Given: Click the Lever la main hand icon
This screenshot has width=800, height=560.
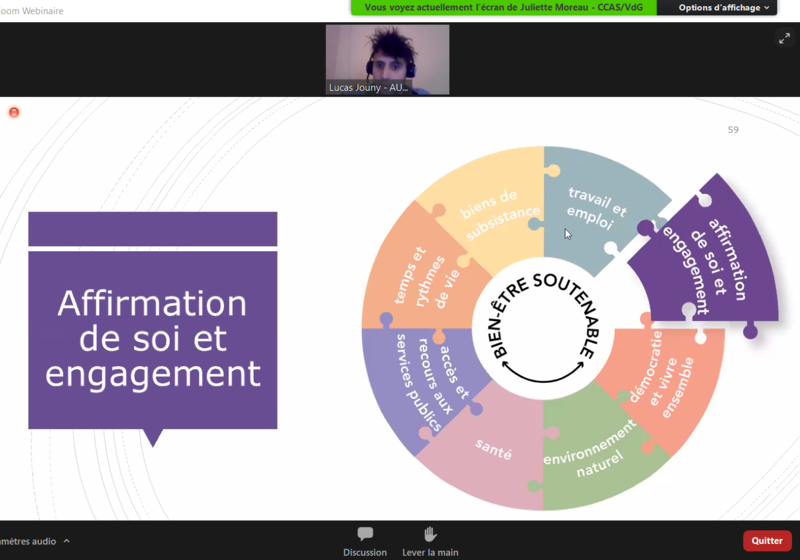Looking at the screenshot, I should 430,534.
